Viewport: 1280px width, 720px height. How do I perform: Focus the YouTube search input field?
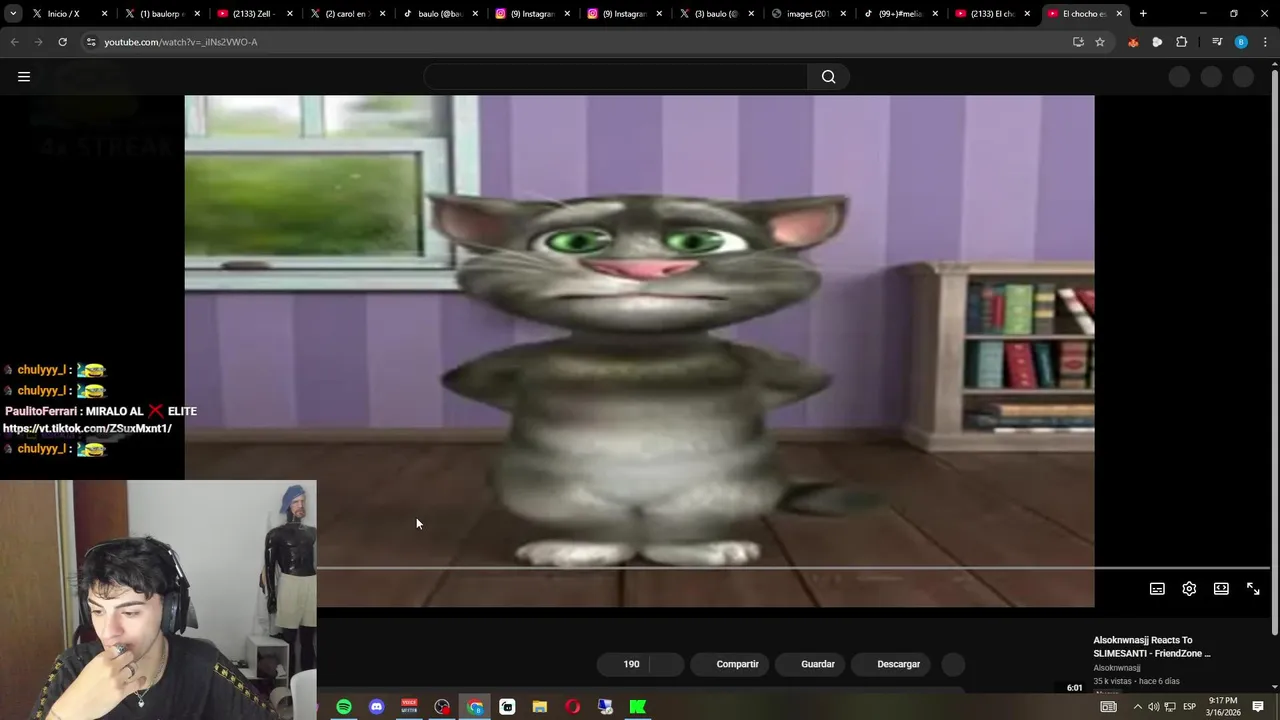tap(615, 77)
